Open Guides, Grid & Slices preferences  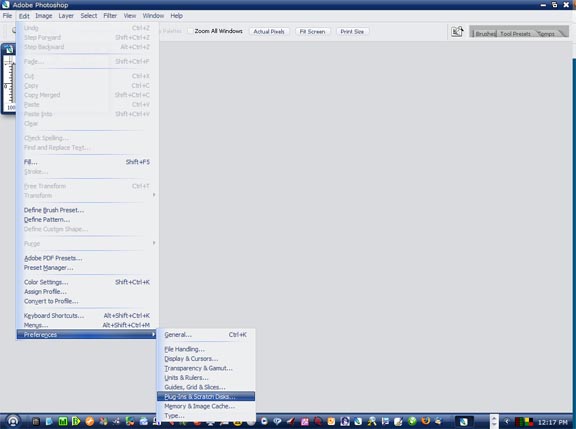click(x=206, y=387)
